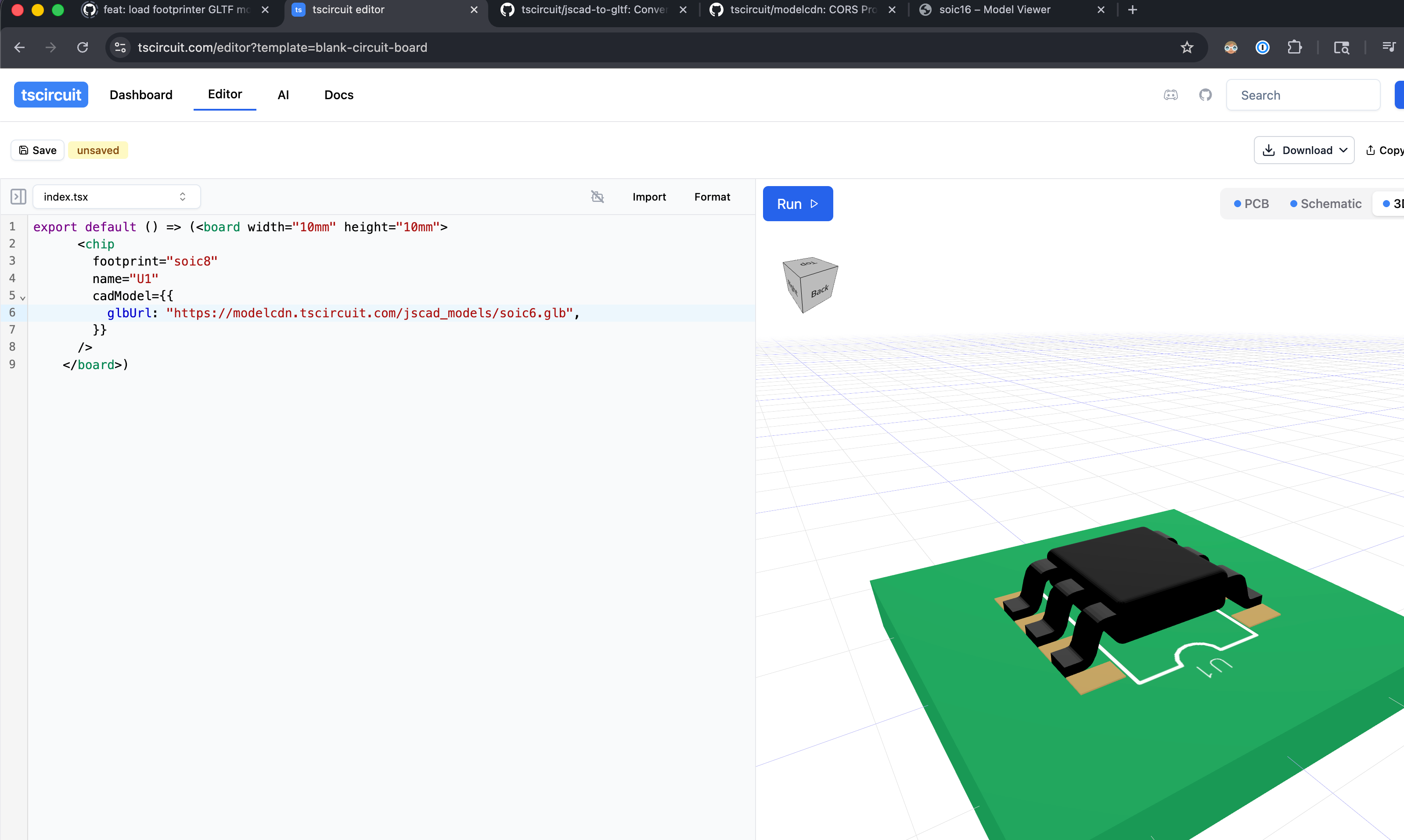The height and width of the screenshot is (840, 1404).
Task: Click the 1Password extension icon
Action: click(x=1263, y=47)
